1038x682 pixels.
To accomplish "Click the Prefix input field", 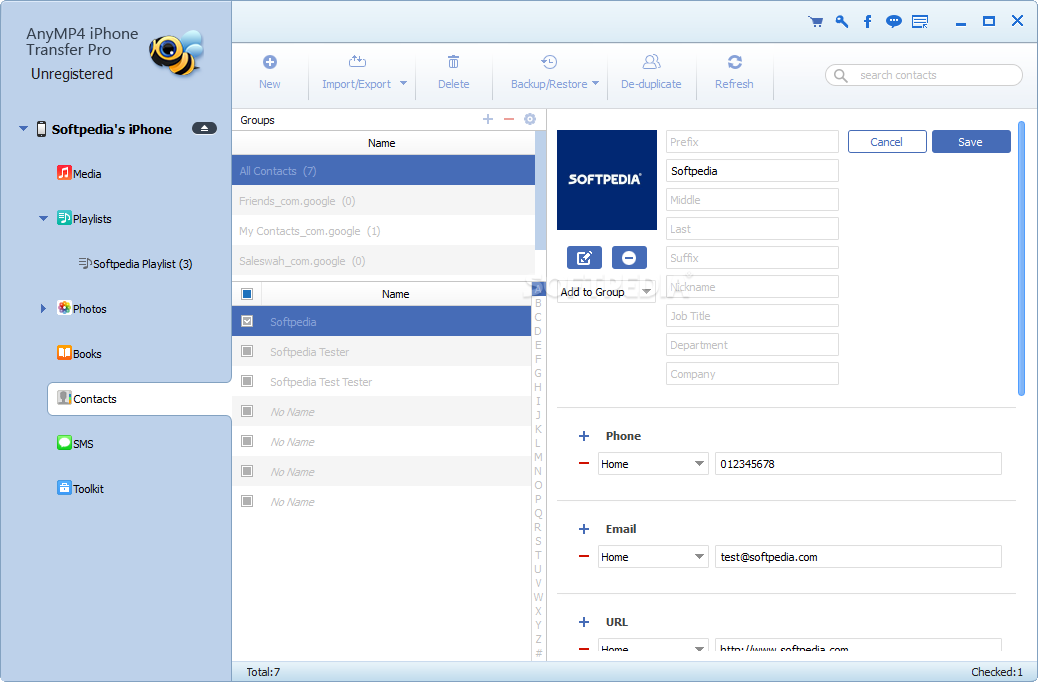I will click(x=752, y=142).
